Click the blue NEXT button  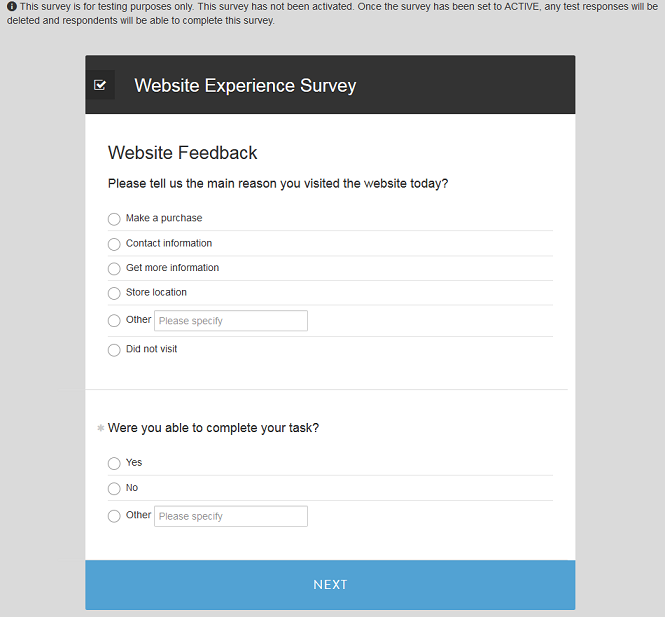click(330, 585)
